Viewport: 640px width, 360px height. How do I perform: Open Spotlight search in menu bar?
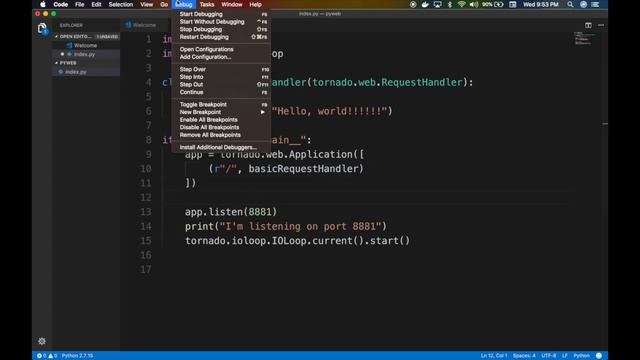click(x=570, y=4)
